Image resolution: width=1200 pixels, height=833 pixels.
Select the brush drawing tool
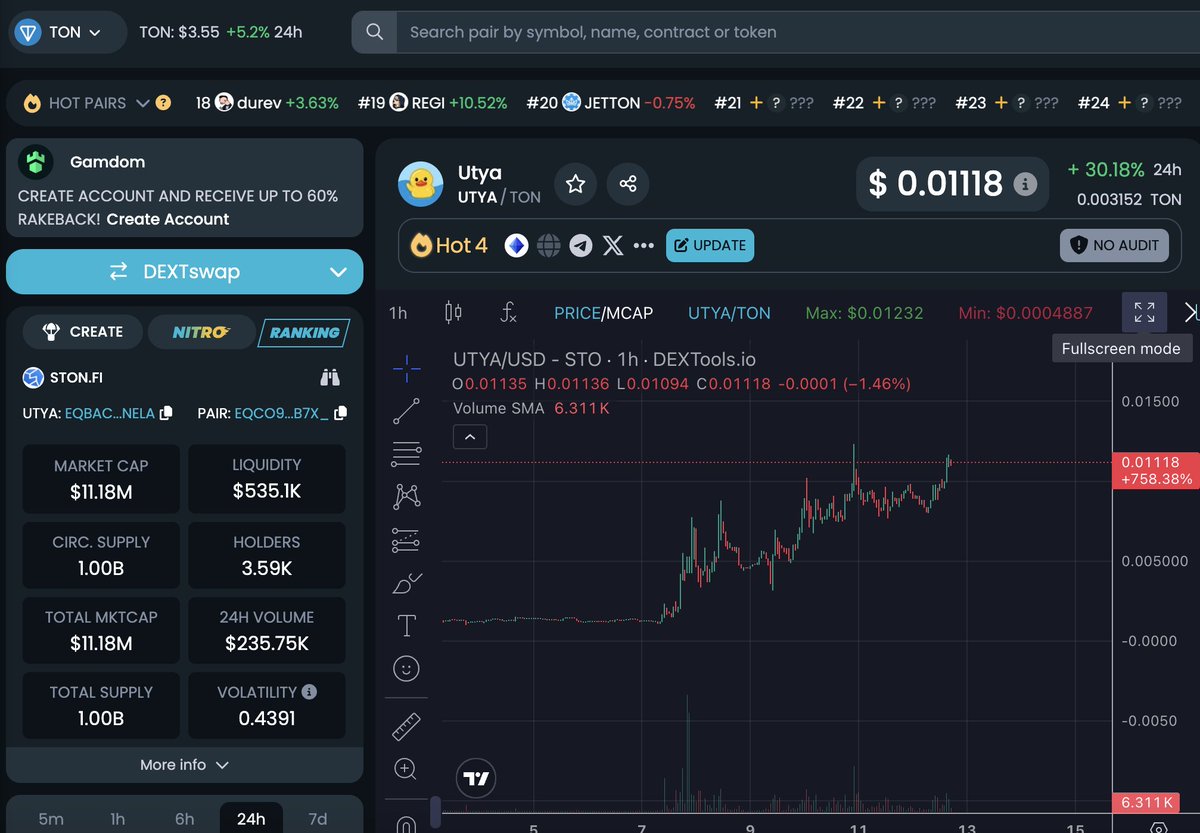406,583
